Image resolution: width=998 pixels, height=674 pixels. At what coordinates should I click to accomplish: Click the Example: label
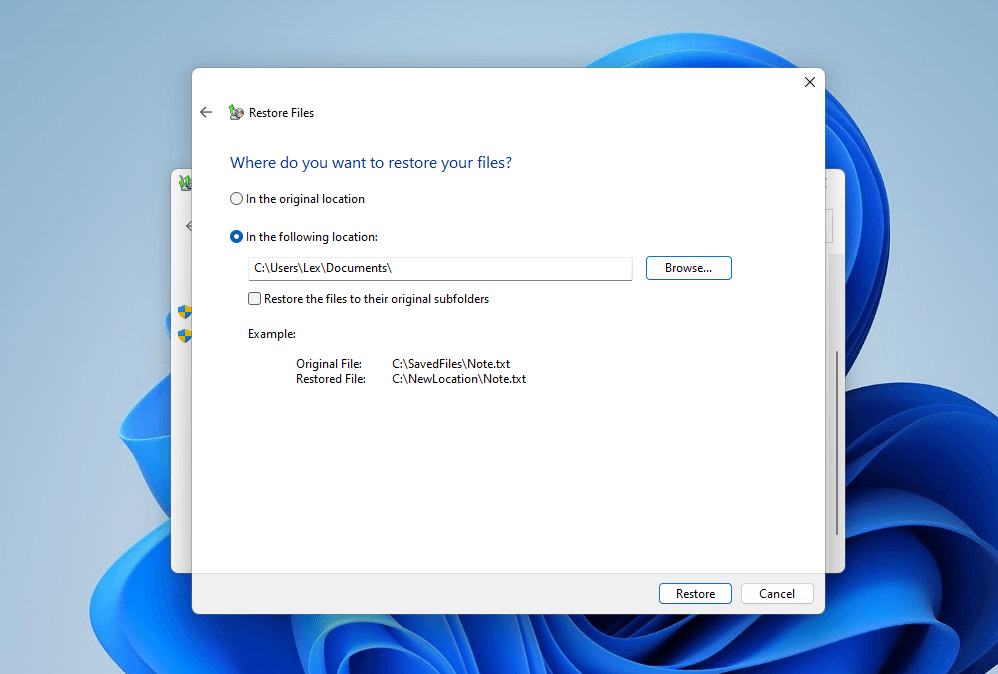click(272, 334)
